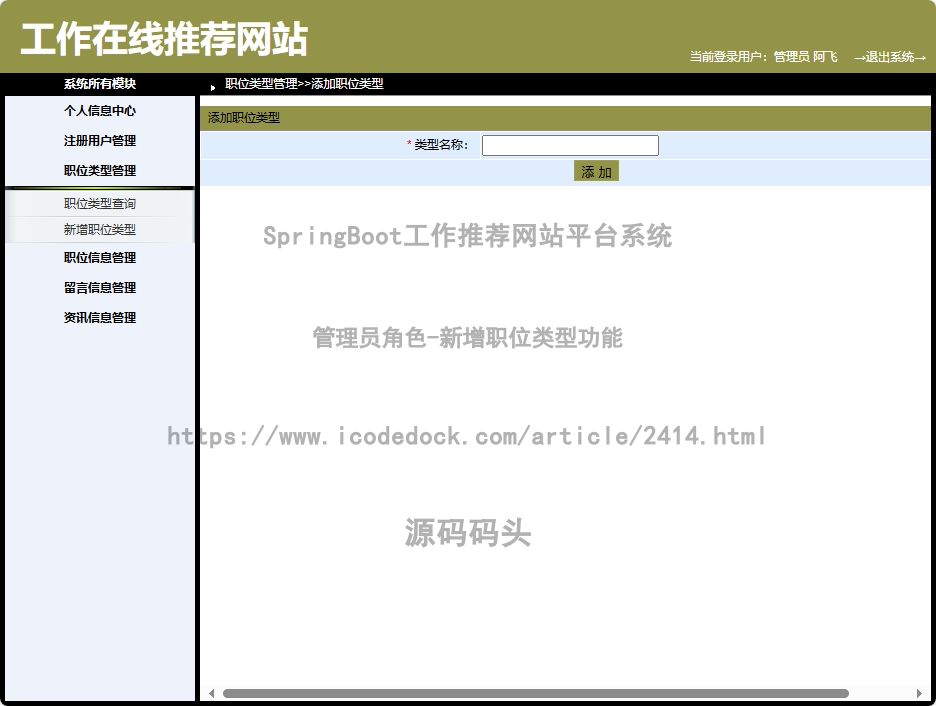Click the 添加 submit button
Screen dimensions: 936x706
click(596, 171)
